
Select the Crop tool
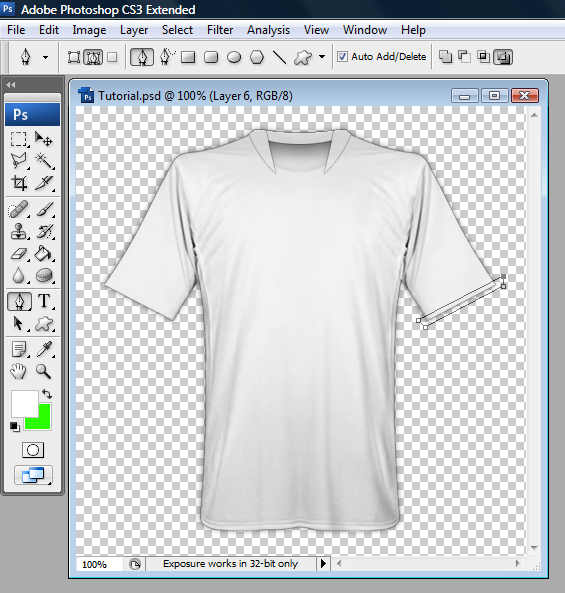19,183
